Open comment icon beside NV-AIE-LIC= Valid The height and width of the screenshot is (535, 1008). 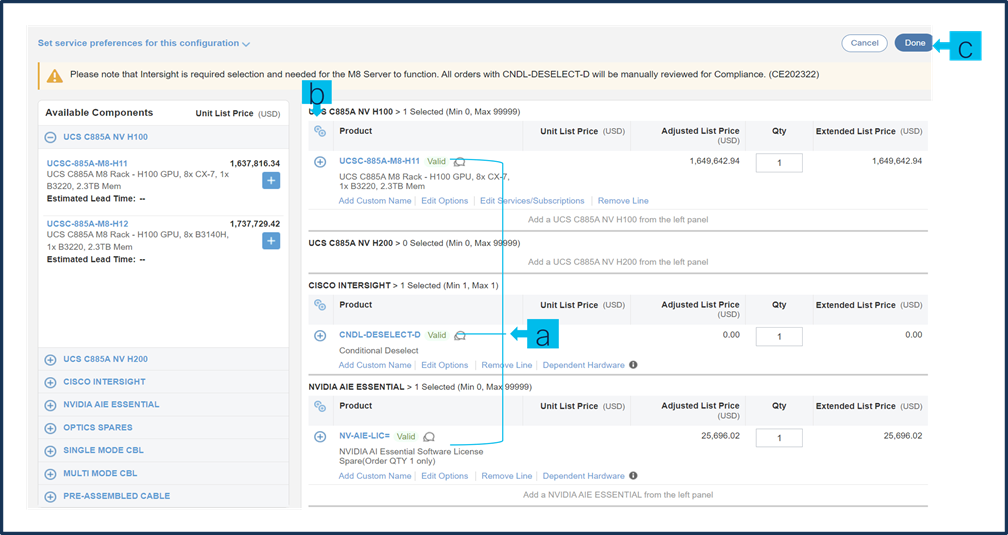pyautogui.click(x=429, y=436)
